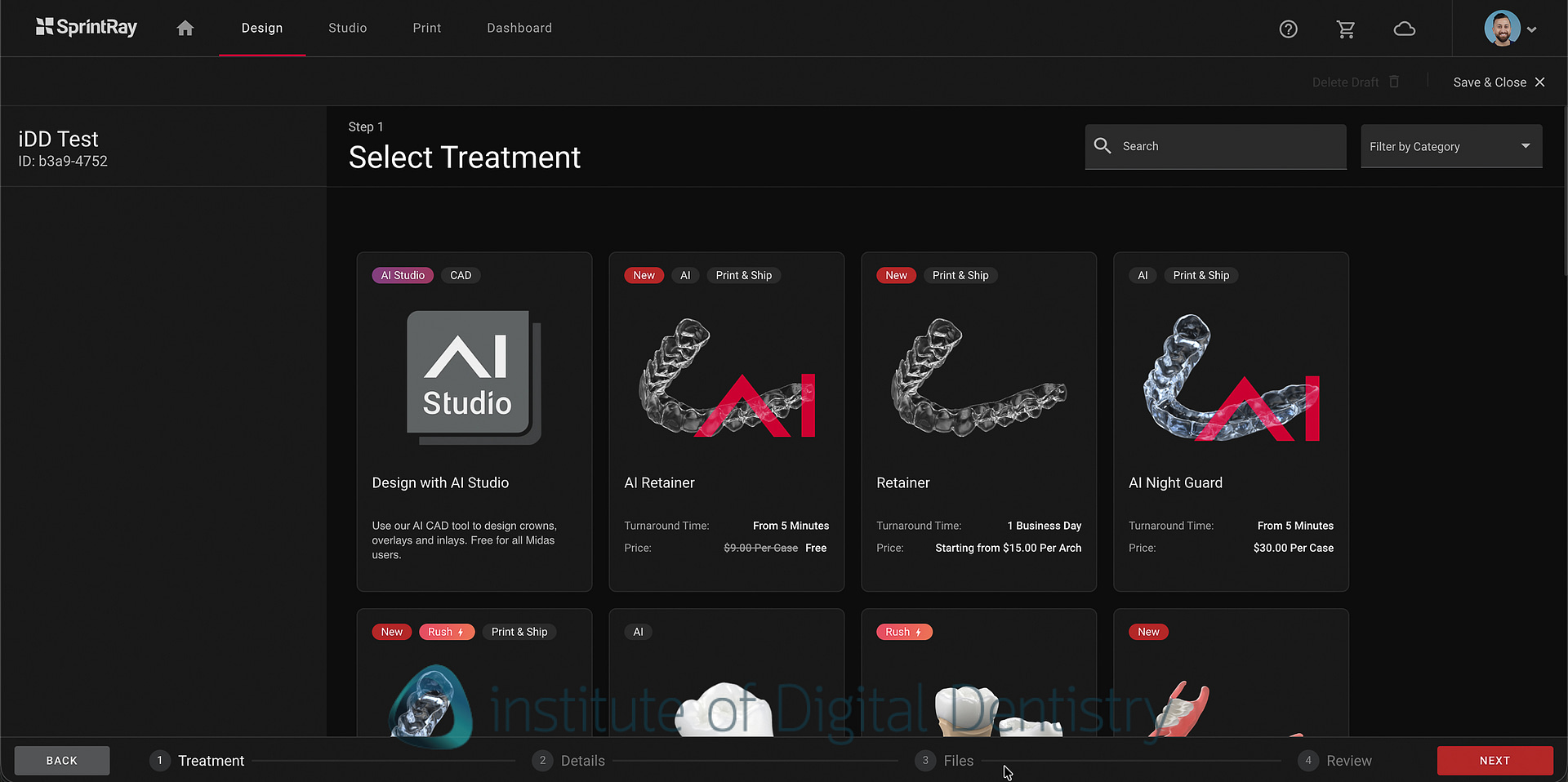This screenshot has width=1568, height=782.
Task: Open the Dashboard menu item
Action: (519, 28)
